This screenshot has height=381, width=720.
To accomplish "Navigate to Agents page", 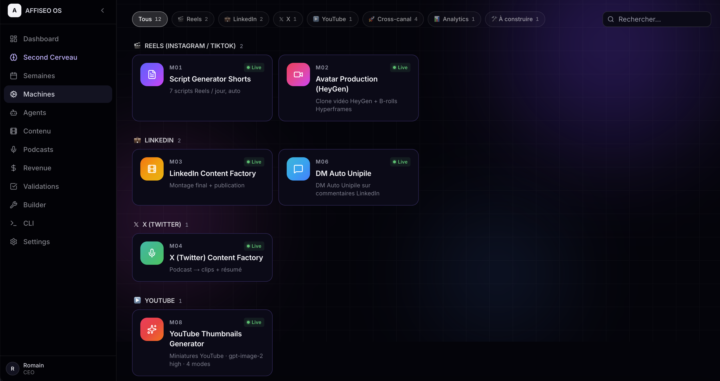I will pyautogui.click(x=58, y=112).
